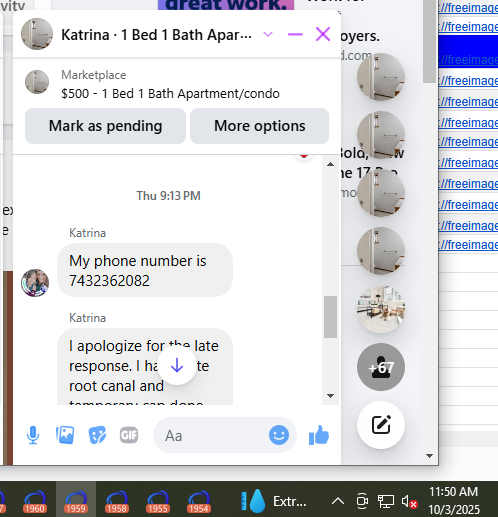Open Katrina's profile picture beside phone message

pyautogui.click(x=35, y=283)
